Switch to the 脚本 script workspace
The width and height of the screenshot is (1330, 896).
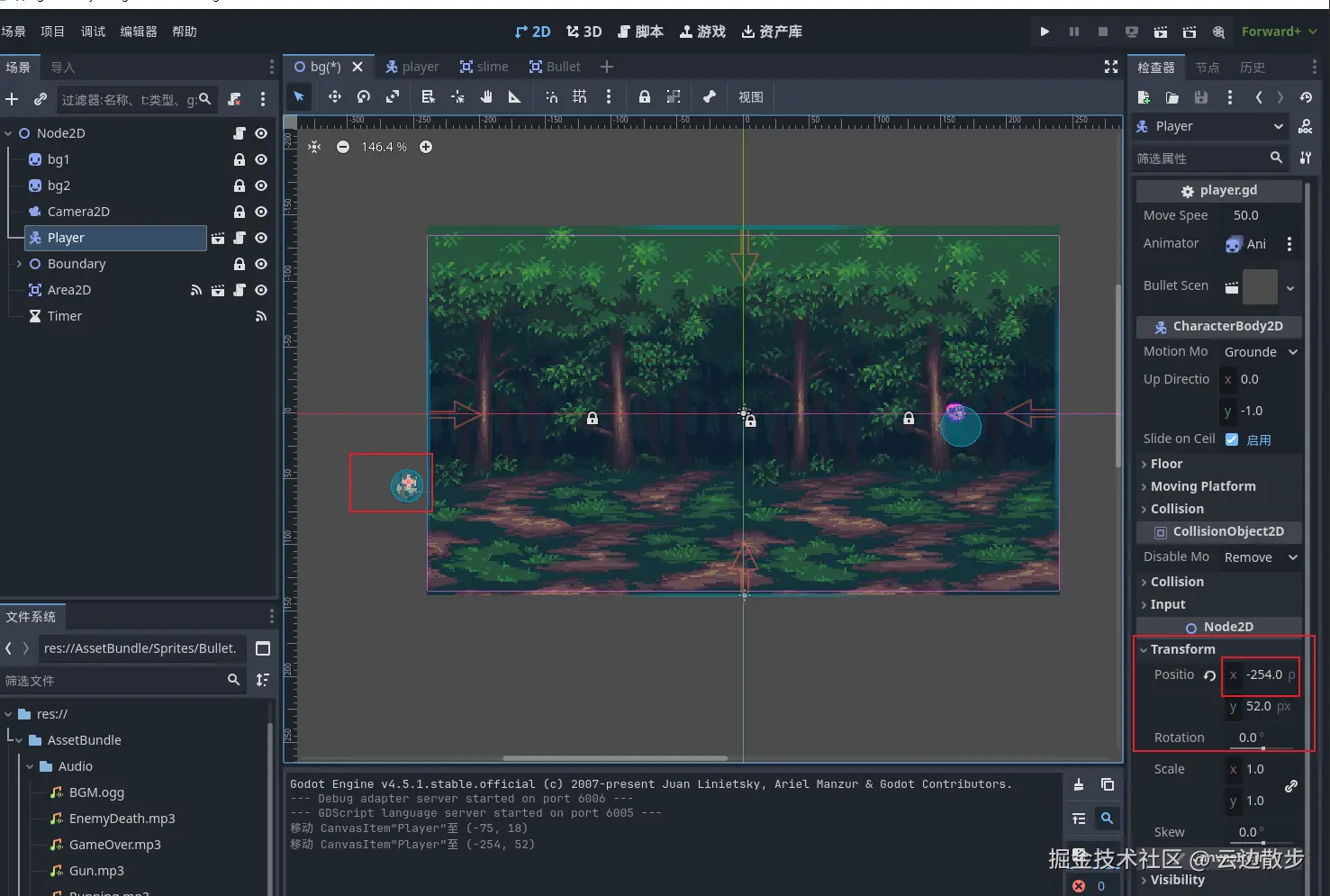[x=640, y=32]
